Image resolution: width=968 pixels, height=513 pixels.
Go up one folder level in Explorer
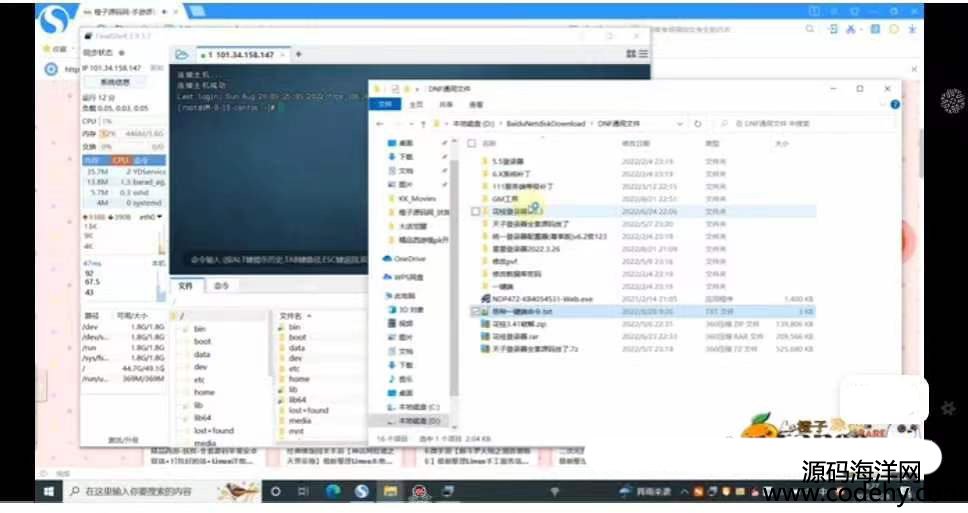pyautogui.click(x=424, y=124)
